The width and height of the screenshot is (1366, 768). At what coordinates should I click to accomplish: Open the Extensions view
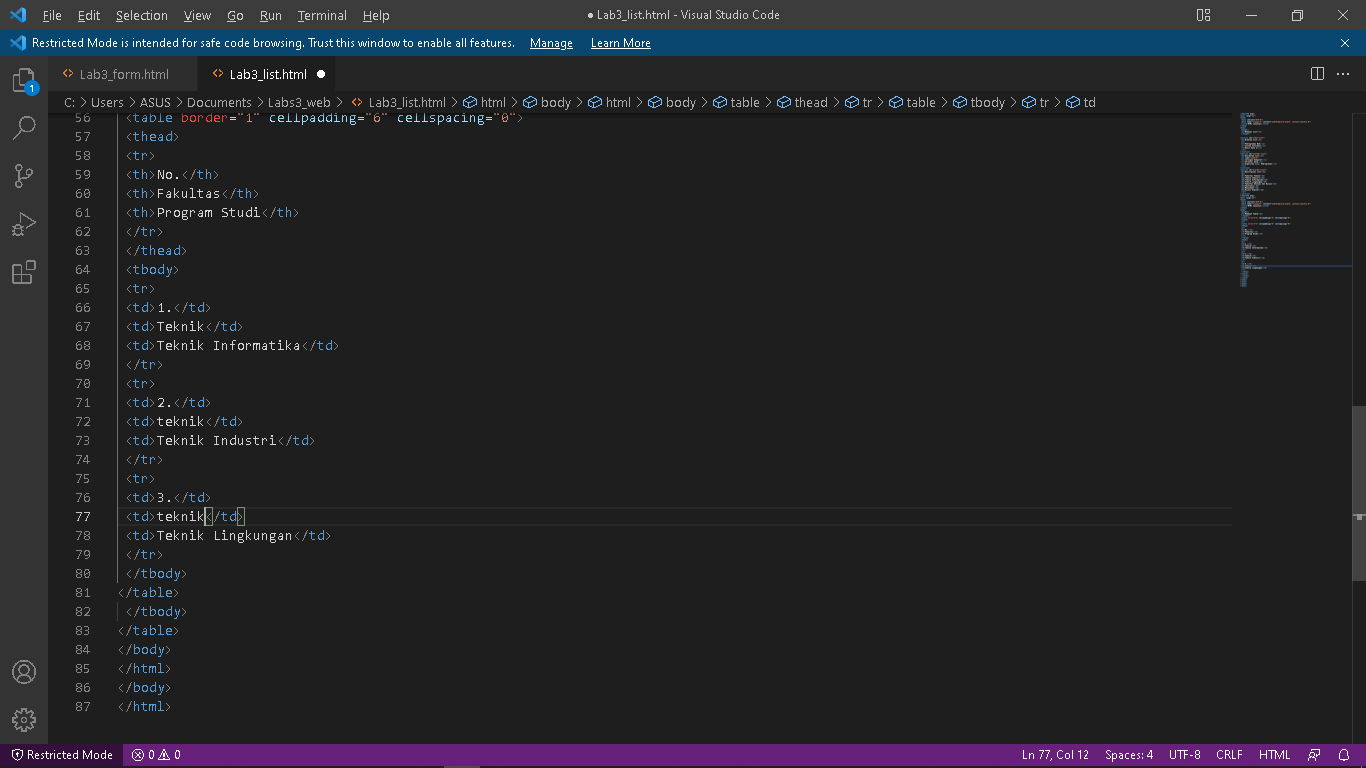pos(24,272)
